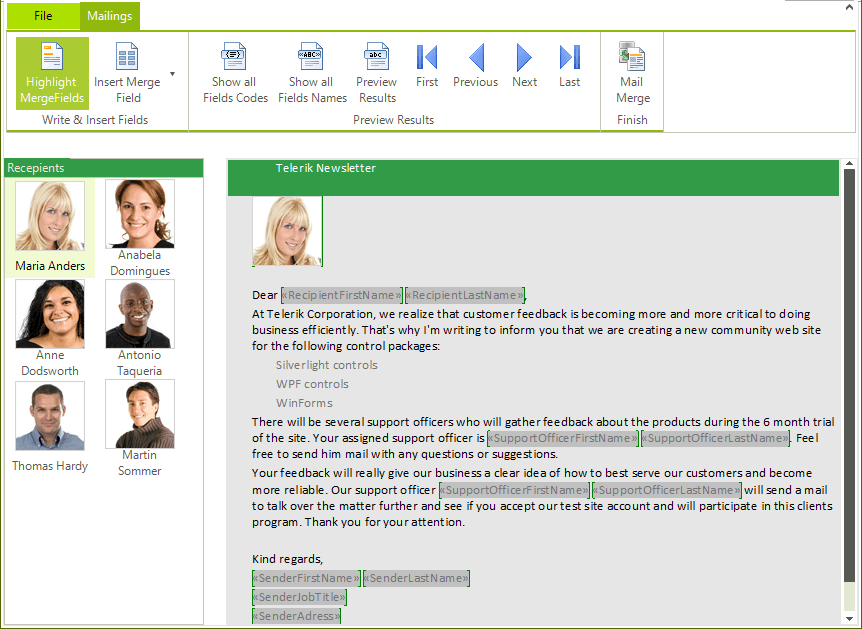862x629 pixels.
Task: Switch to the Mailings tab
Action: 109,16
